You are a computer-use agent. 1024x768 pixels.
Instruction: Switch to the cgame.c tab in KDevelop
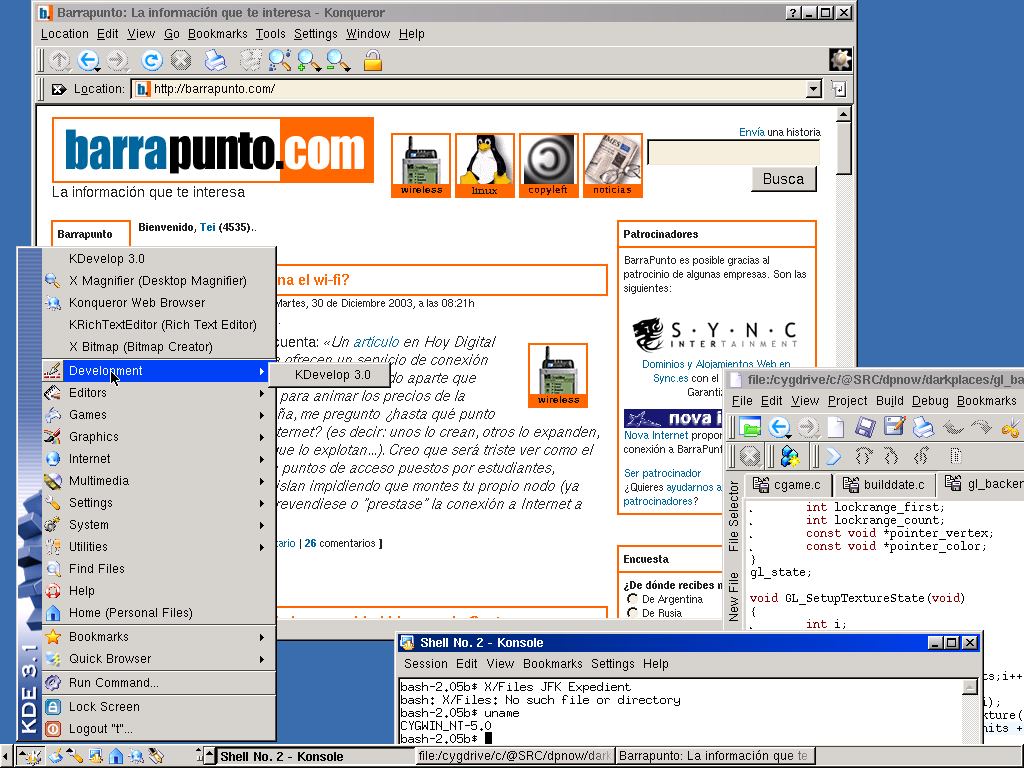click(788, 485)
